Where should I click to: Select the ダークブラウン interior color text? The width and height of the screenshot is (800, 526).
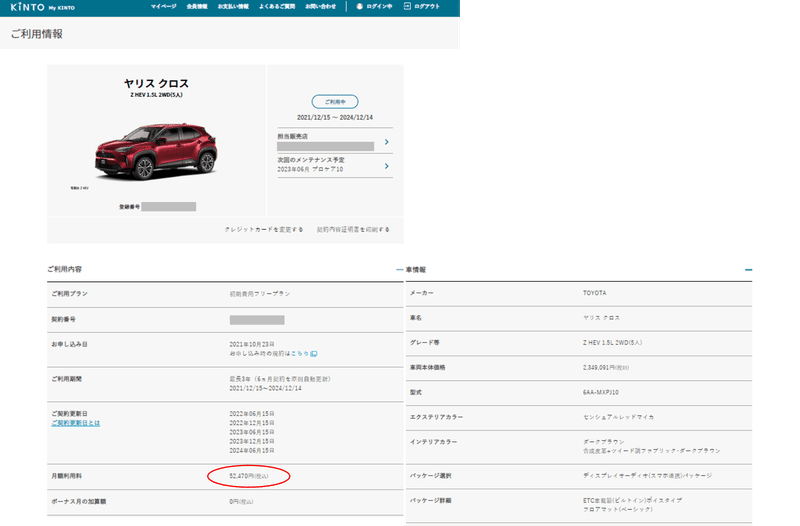[x=604, y=442]
